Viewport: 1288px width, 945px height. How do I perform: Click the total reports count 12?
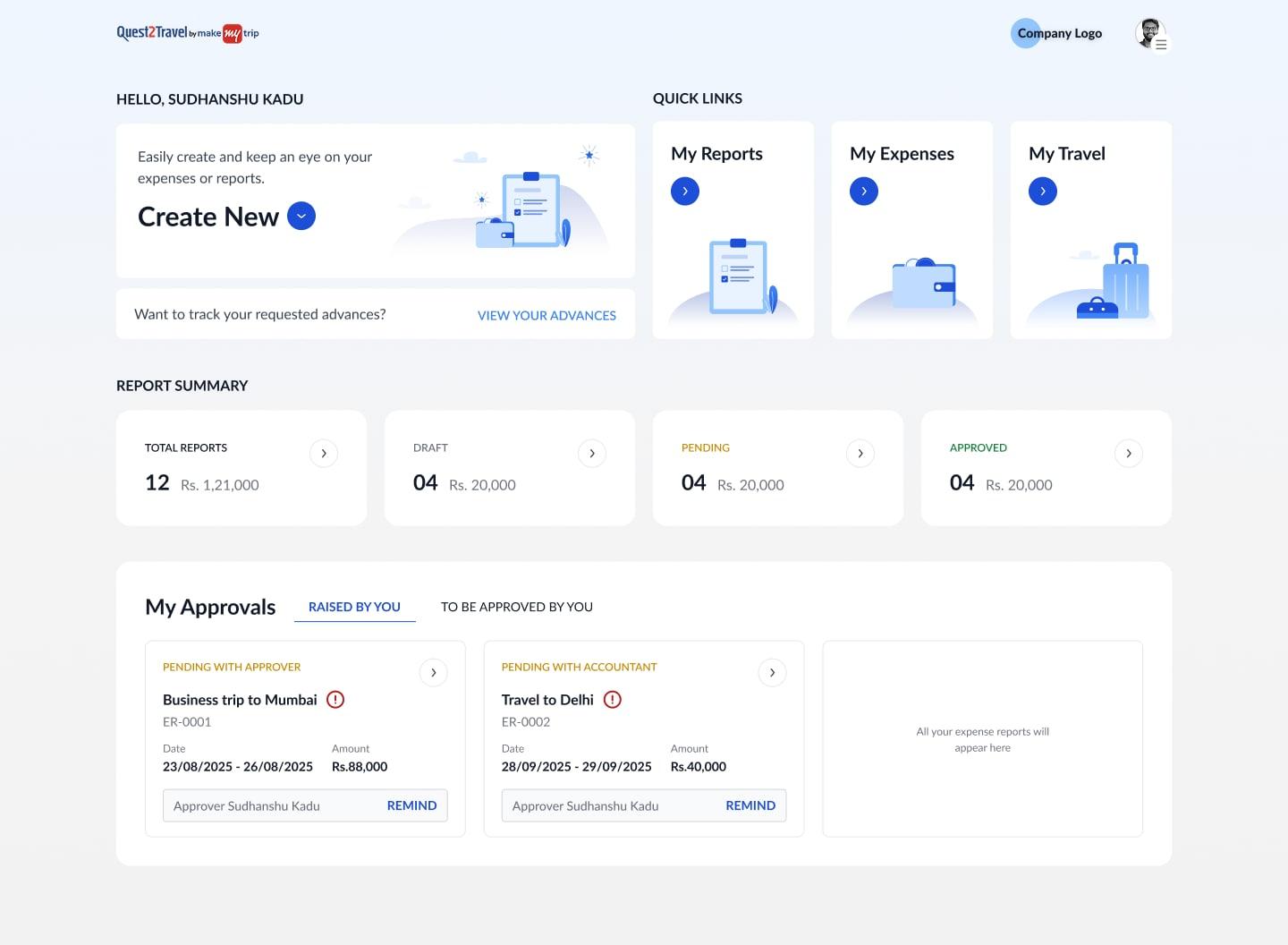tap(157, 483)
